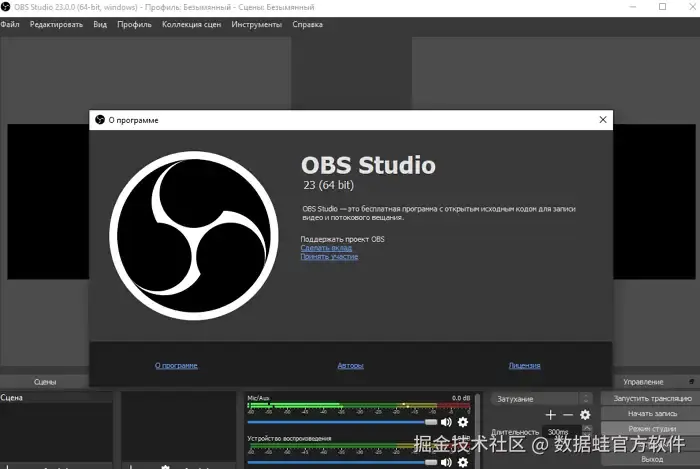
Task: Follow the Принять участие link
Action: 329,257
